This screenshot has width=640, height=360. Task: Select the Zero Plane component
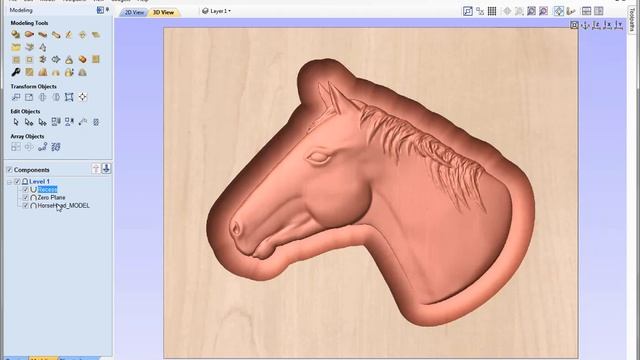[51, 198]
